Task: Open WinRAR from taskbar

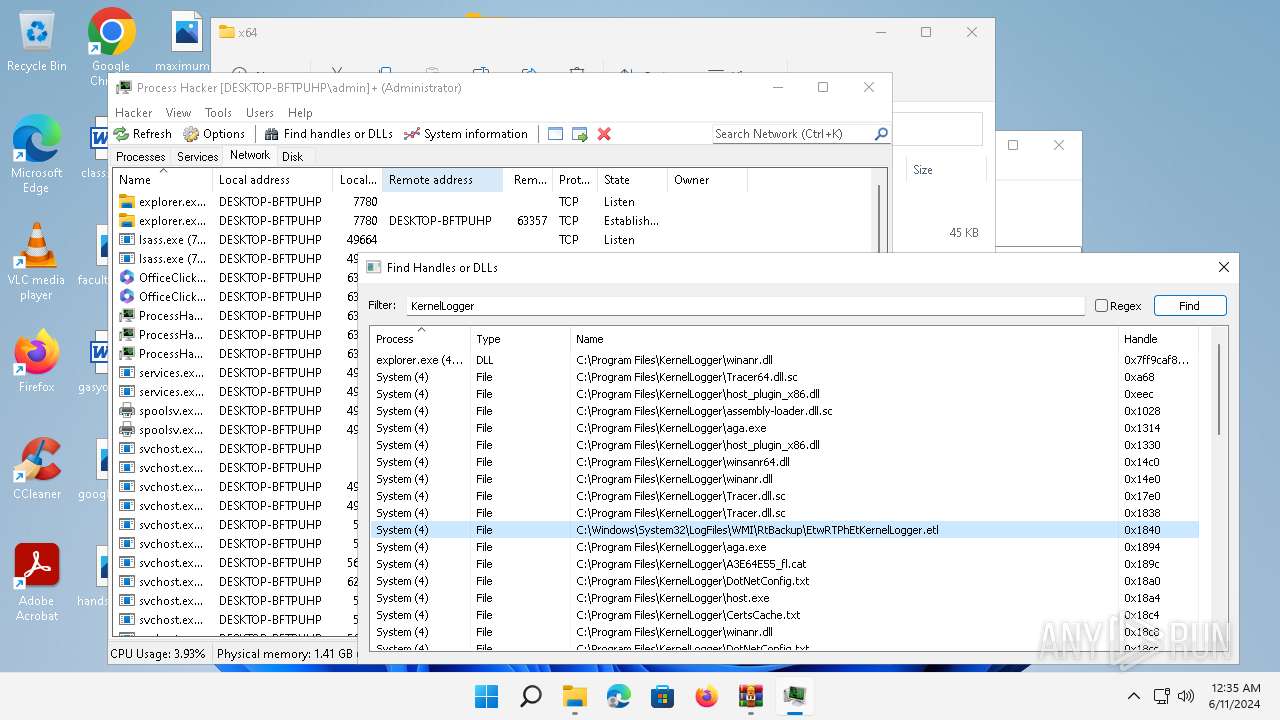Action: point(751,696)
